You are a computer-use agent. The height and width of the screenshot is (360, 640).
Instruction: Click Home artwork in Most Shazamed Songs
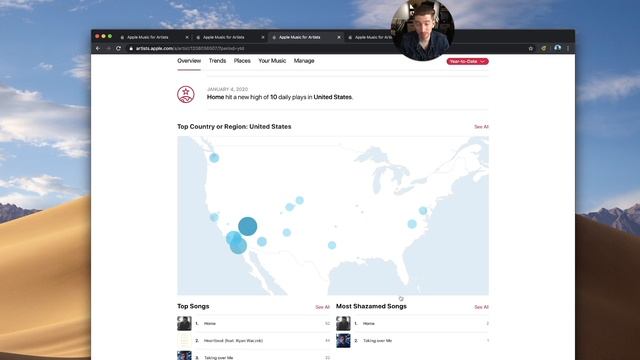tap(343, 323)
